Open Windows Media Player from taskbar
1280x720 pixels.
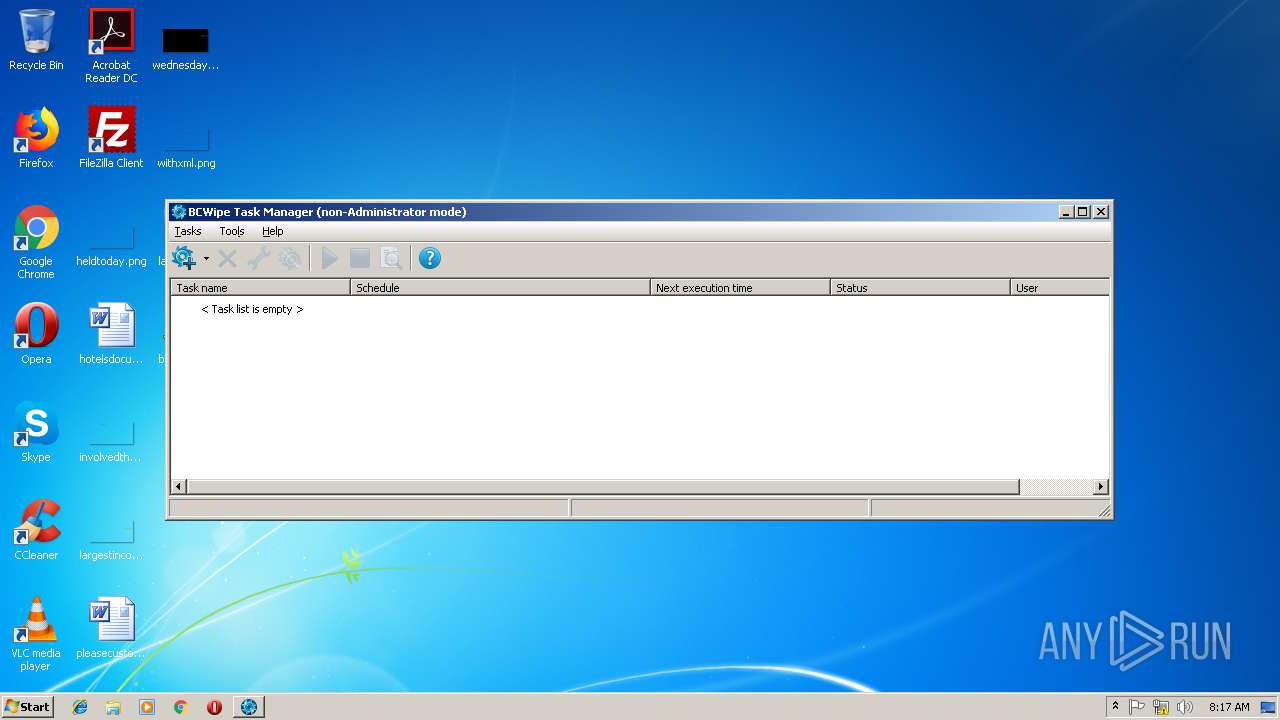pos(147,707)
